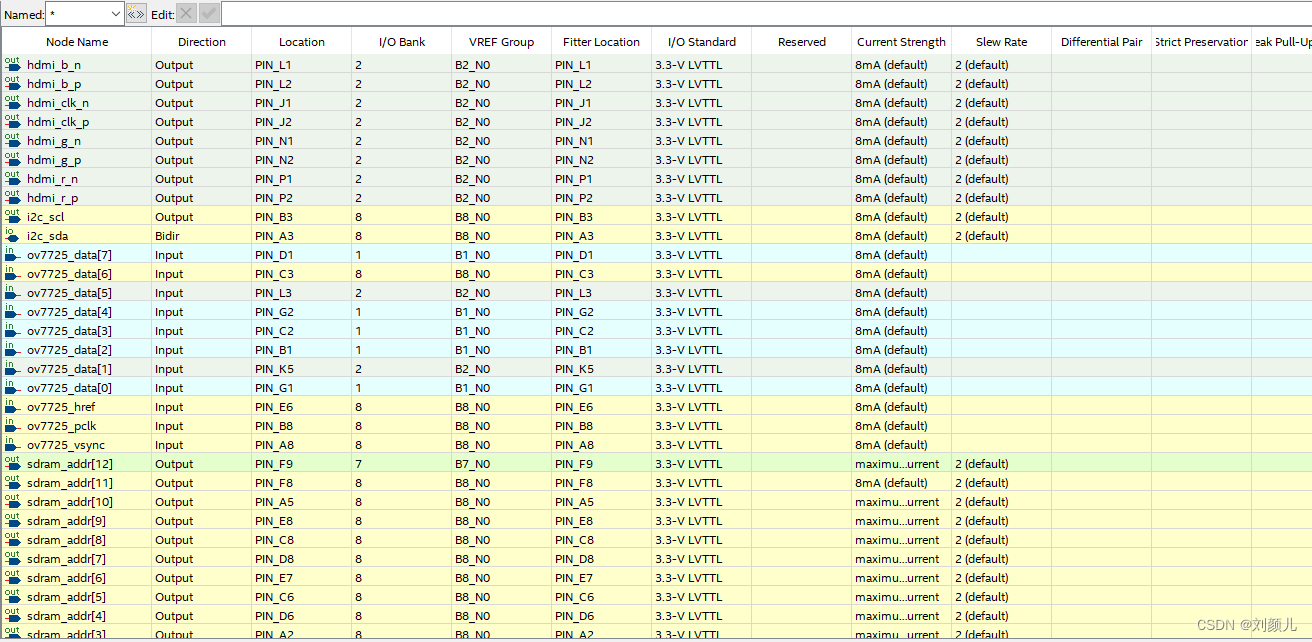Viewport: 1312px width, 642px height.
Task: Click the Direction column header
Action: (x=202, y=42)
